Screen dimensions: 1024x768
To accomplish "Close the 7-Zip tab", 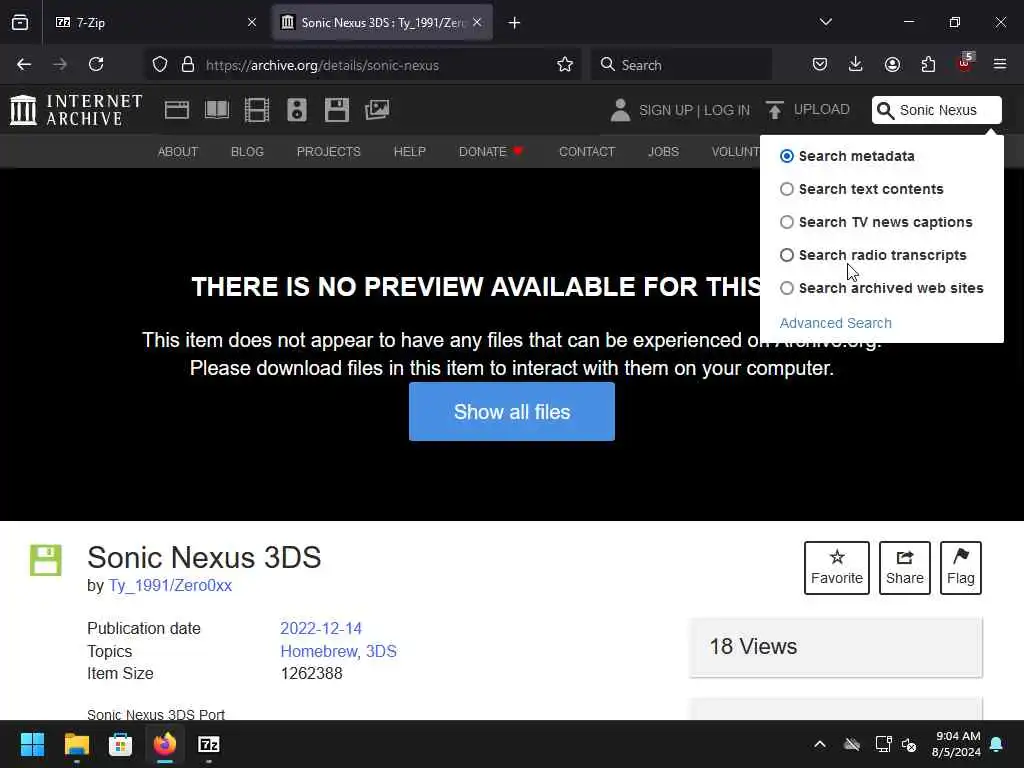I will 252,23.
